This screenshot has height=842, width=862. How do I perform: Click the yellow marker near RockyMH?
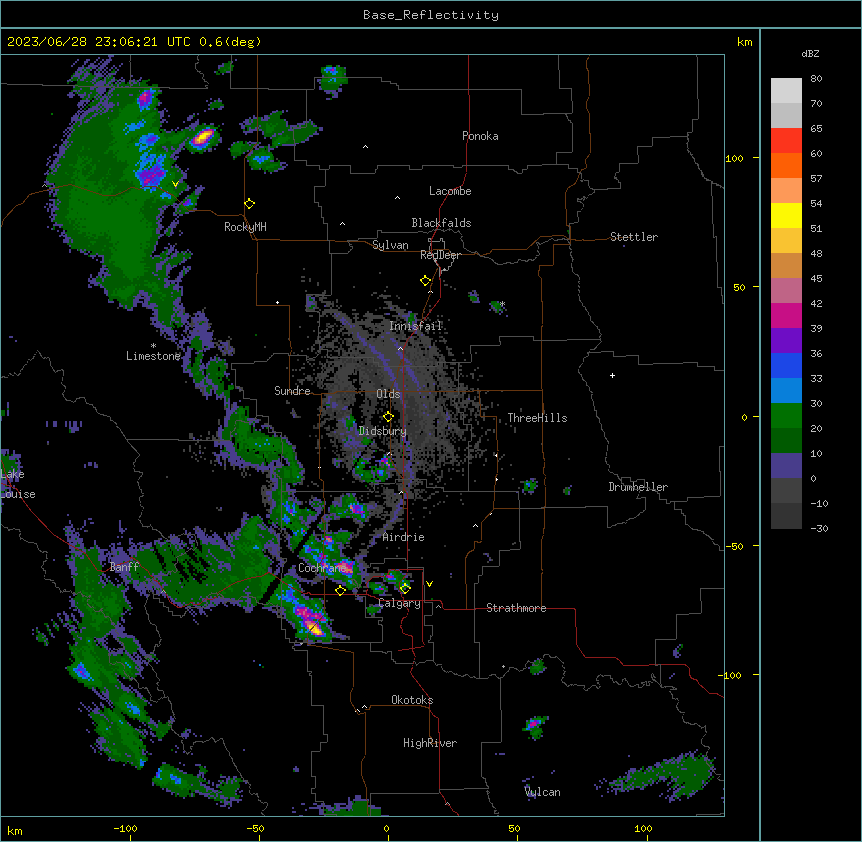coord(250,203)
